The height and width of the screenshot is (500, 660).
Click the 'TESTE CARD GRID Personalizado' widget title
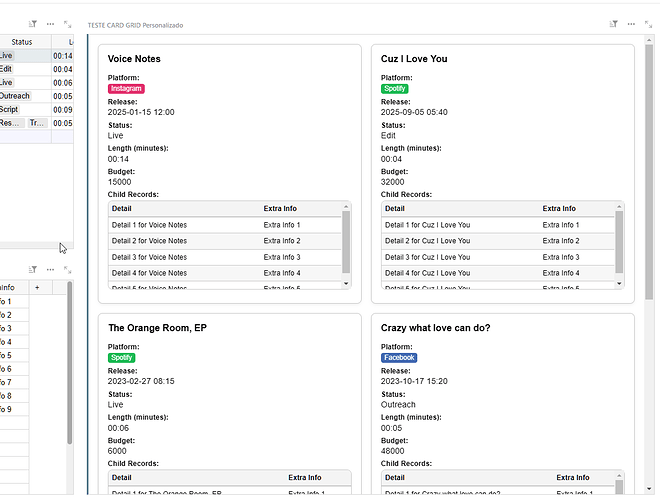tap(135, 25)
